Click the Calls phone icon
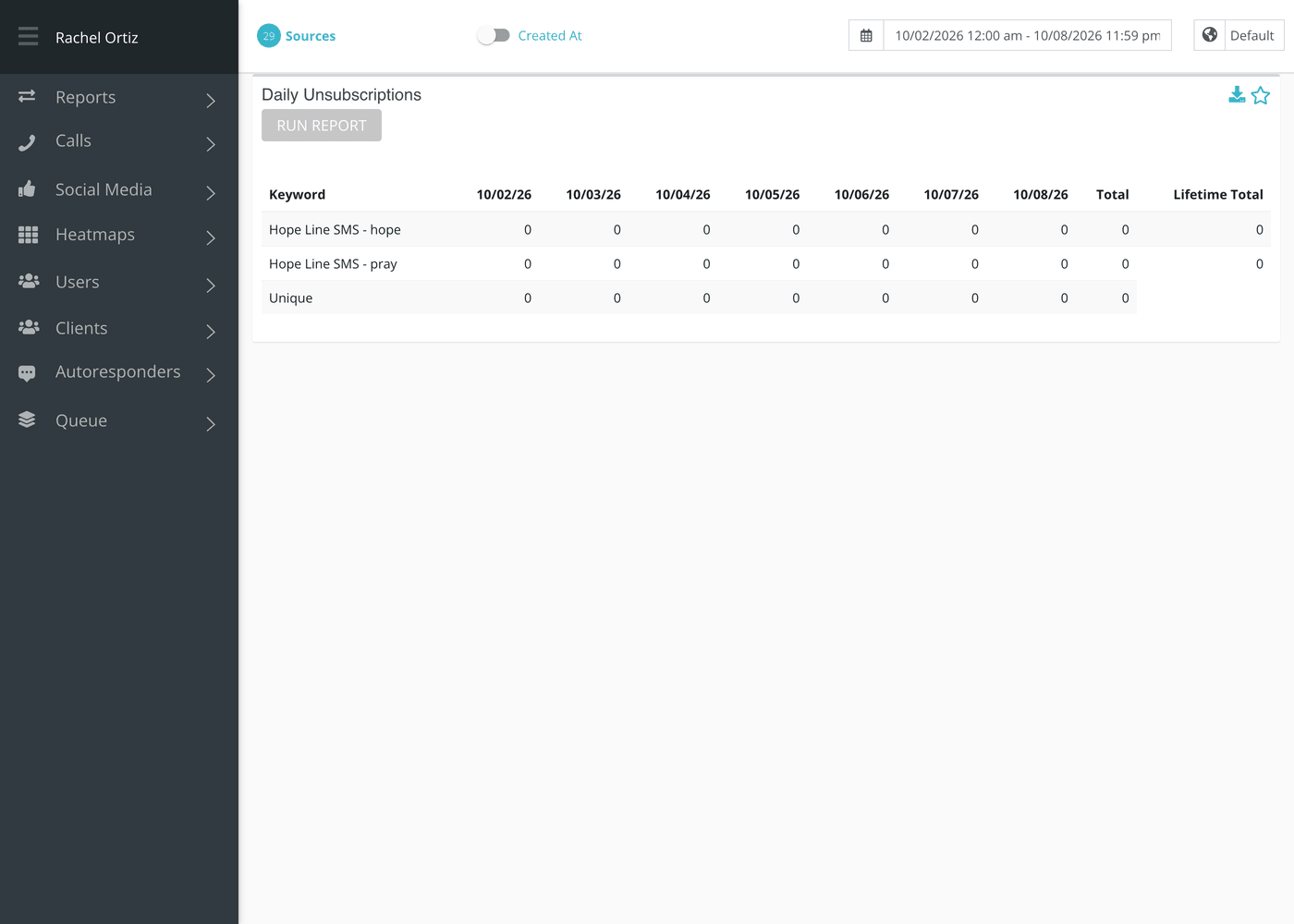 pyautogui.click(x=27, y=142)
